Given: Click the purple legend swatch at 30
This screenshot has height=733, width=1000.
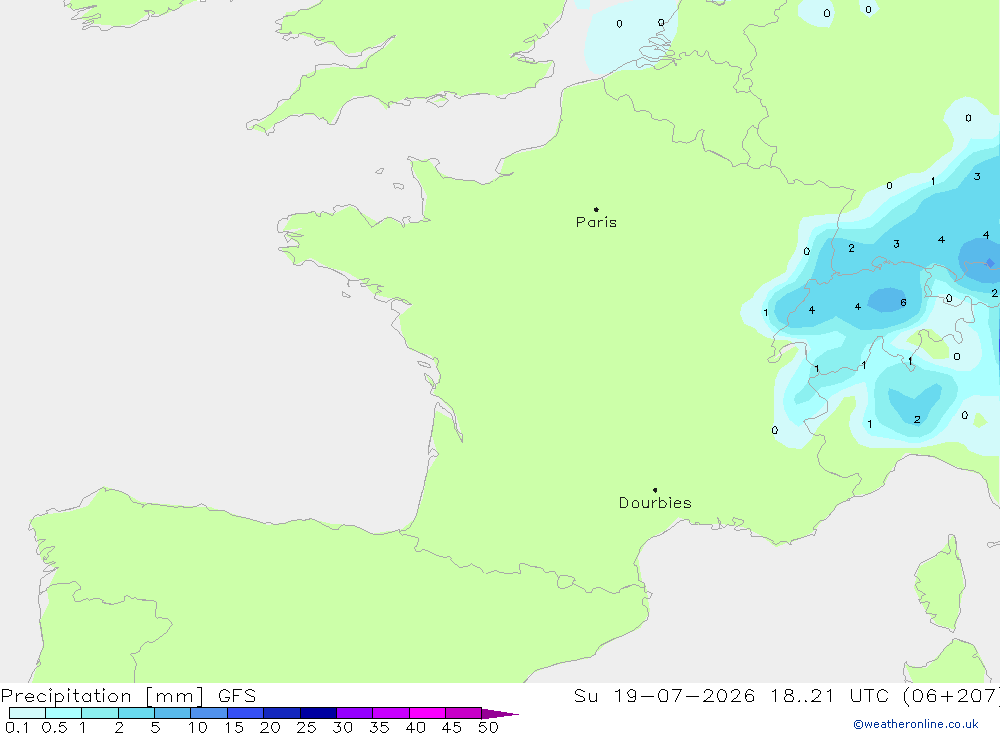Looking at the screenshot, I should coord(354,713).
